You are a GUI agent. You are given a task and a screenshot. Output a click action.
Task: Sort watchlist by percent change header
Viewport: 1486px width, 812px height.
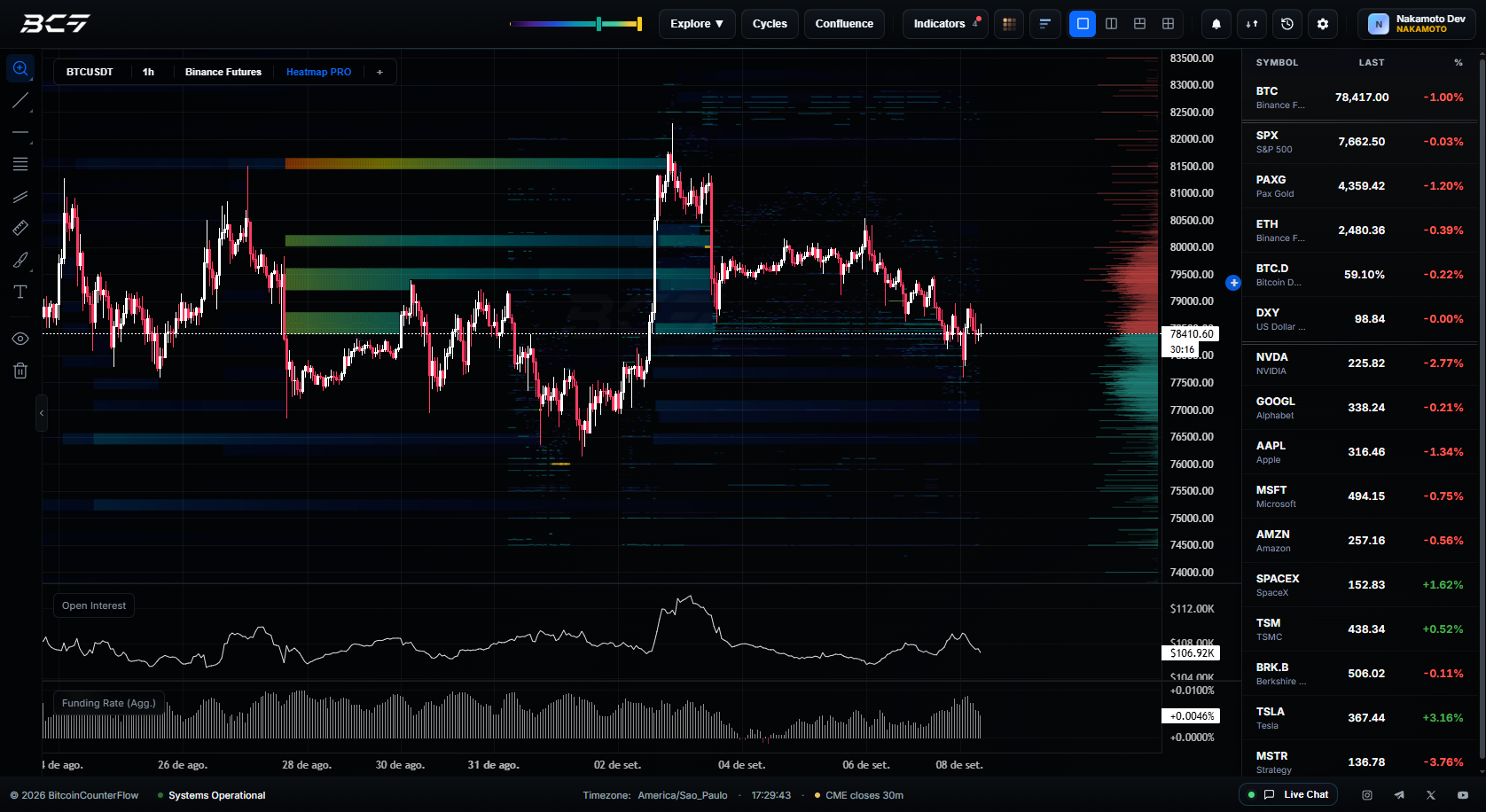[1458, 63]
